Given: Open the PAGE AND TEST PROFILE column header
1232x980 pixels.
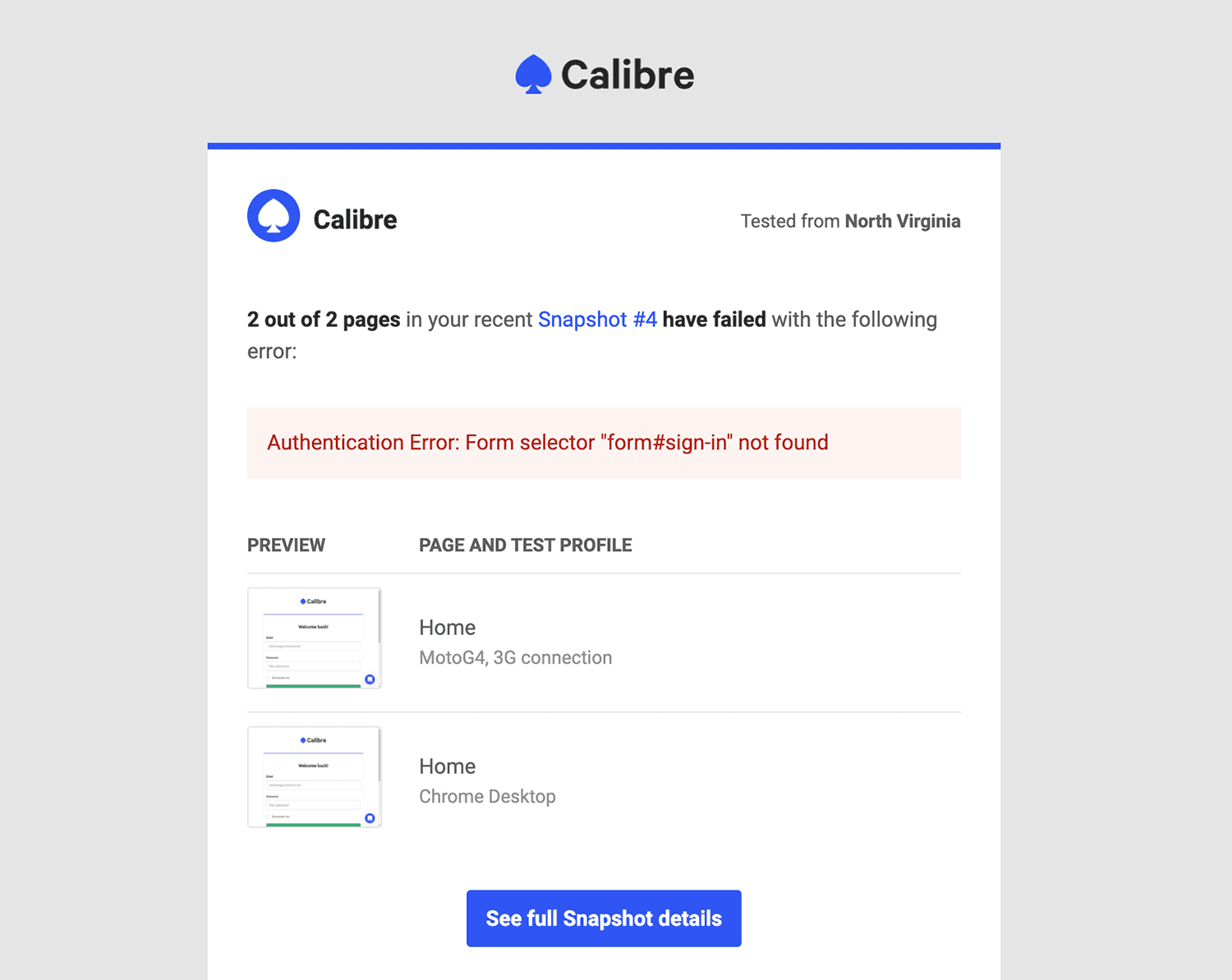Looking at the screenshot, I should coord(525,545).
